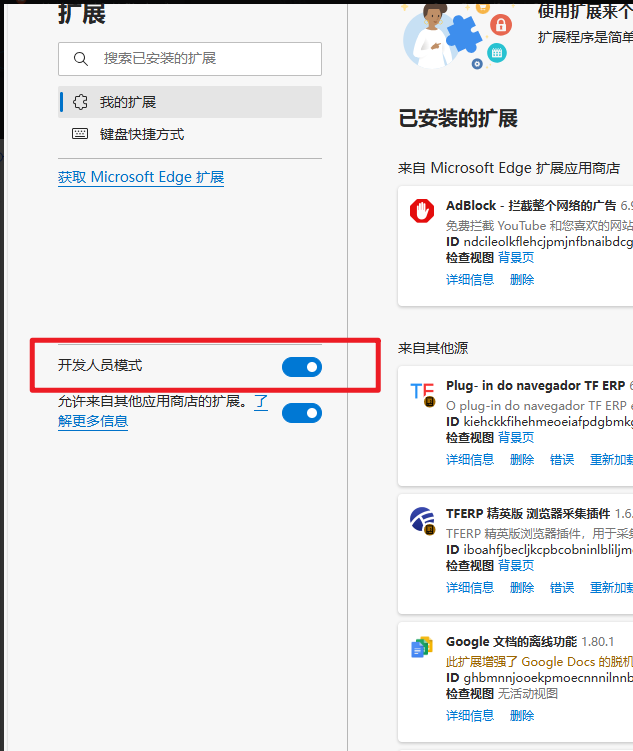Click 删除 for AdBlock
Screen dimensions: 633x751
point(522,280)
